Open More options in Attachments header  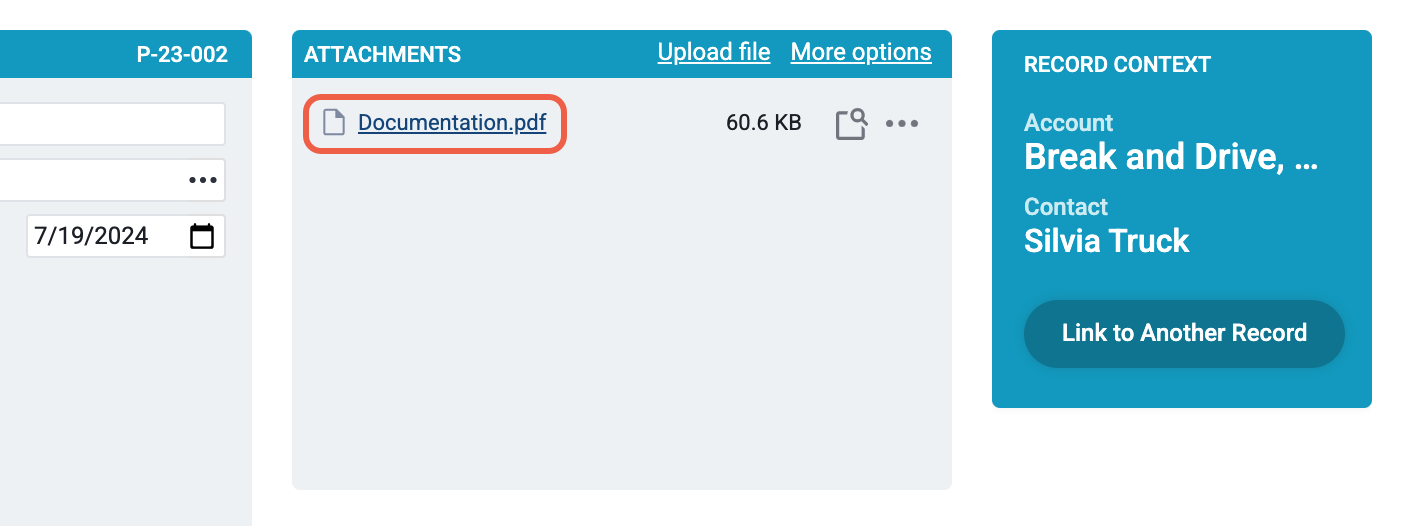[861, 52]
